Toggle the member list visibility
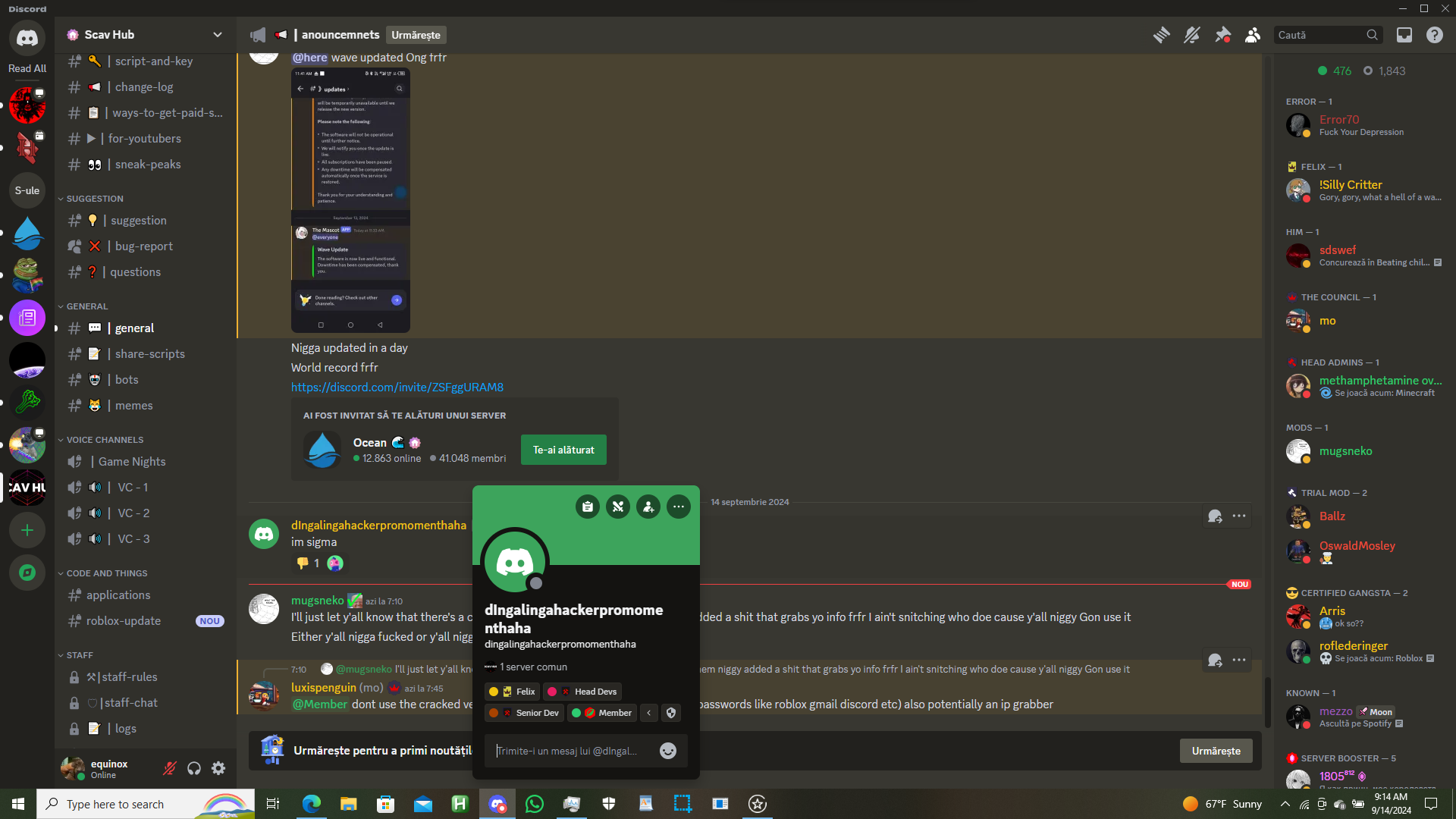Screen dimensions: 1456x819 [1253, 35]
